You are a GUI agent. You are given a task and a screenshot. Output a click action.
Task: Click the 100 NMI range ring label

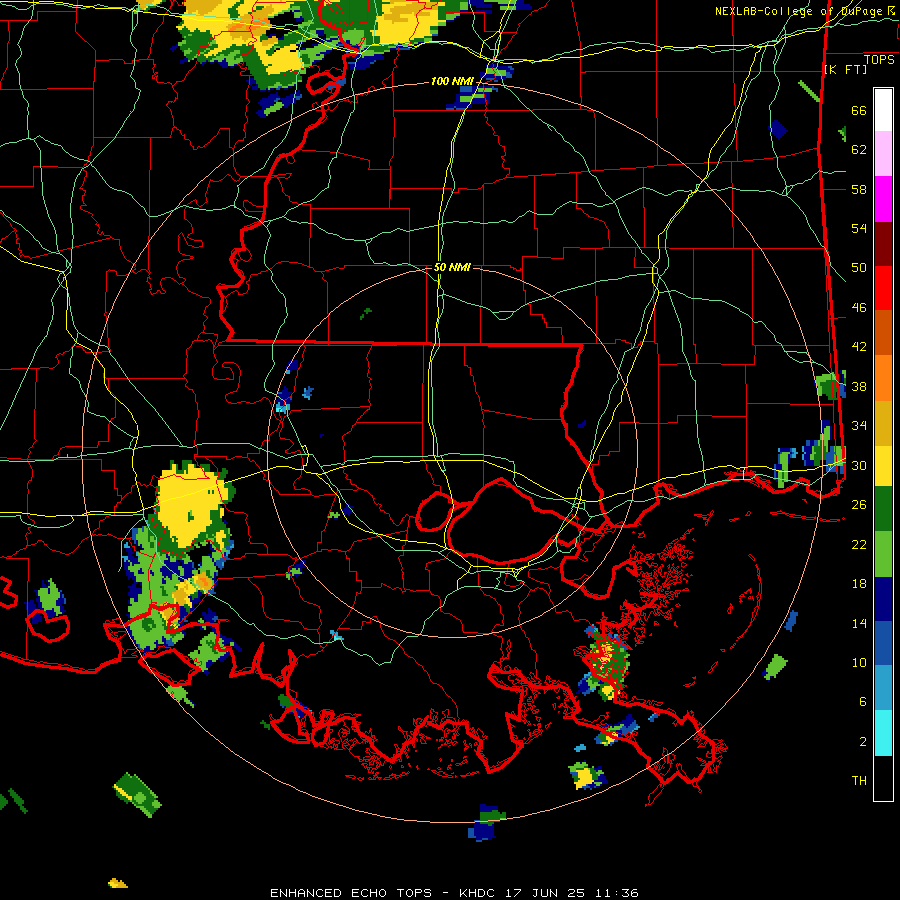click(452, 81)
